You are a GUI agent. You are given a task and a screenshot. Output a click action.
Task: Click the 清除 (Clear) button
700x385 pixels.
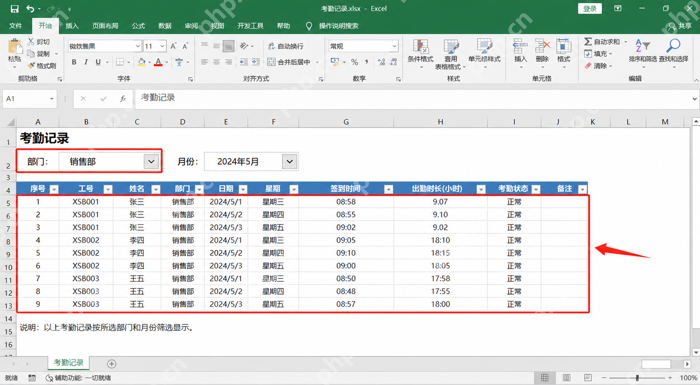(x=599, y=66)
